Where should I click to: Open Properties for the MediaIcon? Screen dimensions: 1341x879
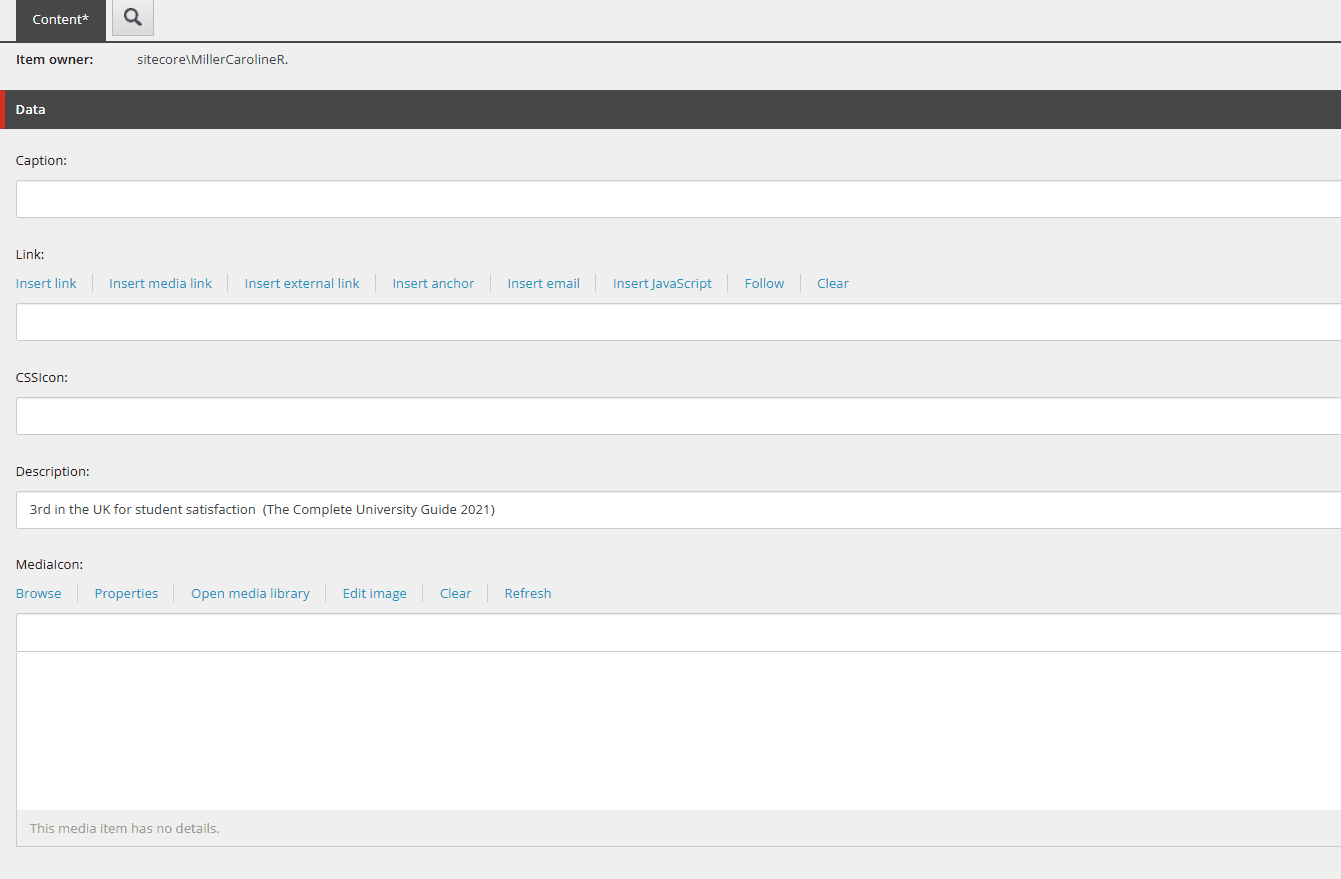tap(126, 593)
